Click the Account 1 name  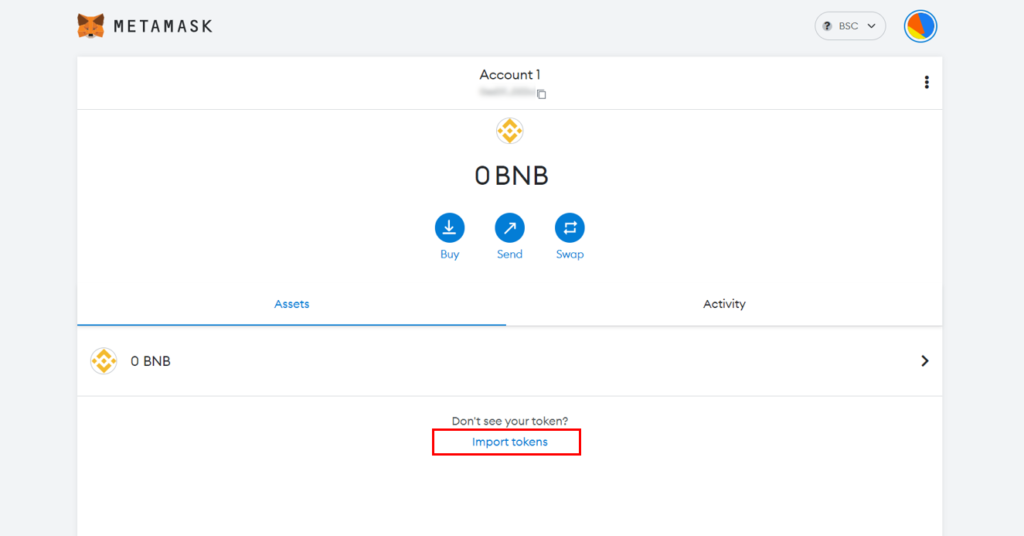click(509, 74)
